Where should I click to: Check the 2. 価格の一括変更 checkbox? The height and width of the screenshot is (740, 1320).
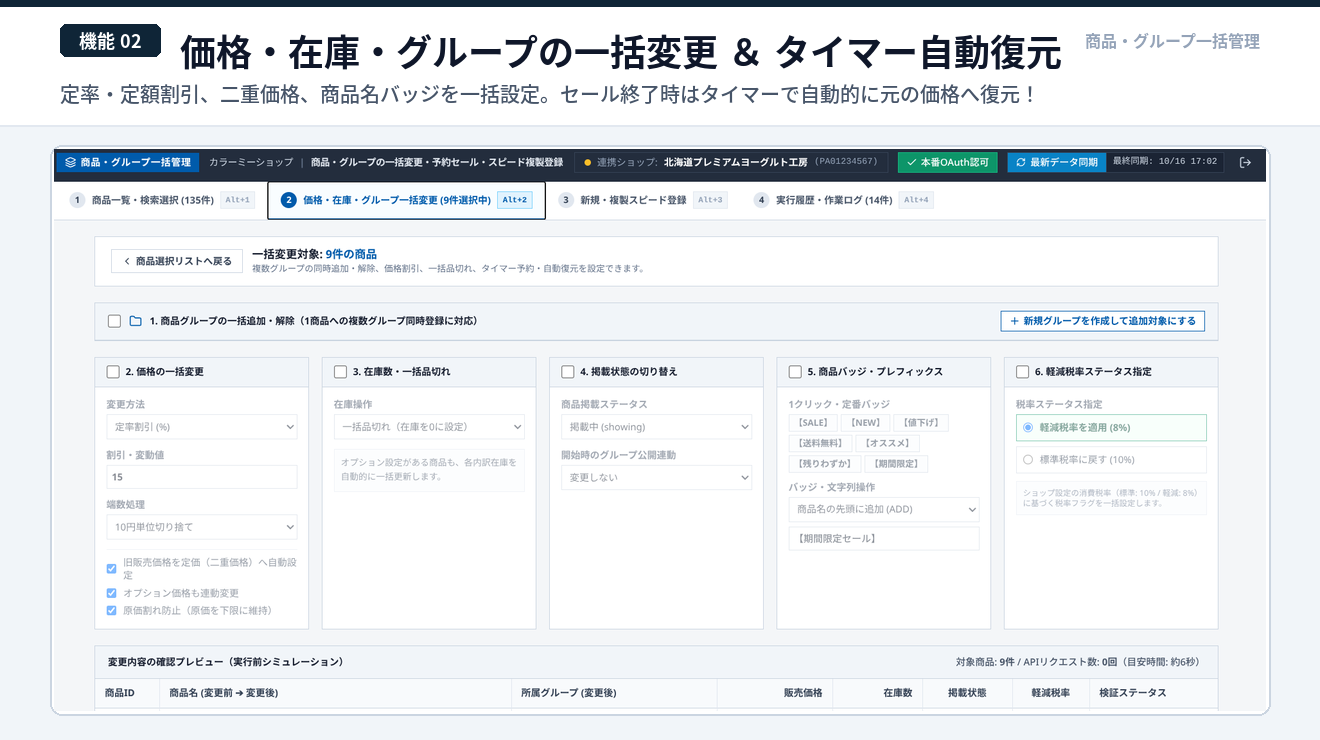(113, 372)
